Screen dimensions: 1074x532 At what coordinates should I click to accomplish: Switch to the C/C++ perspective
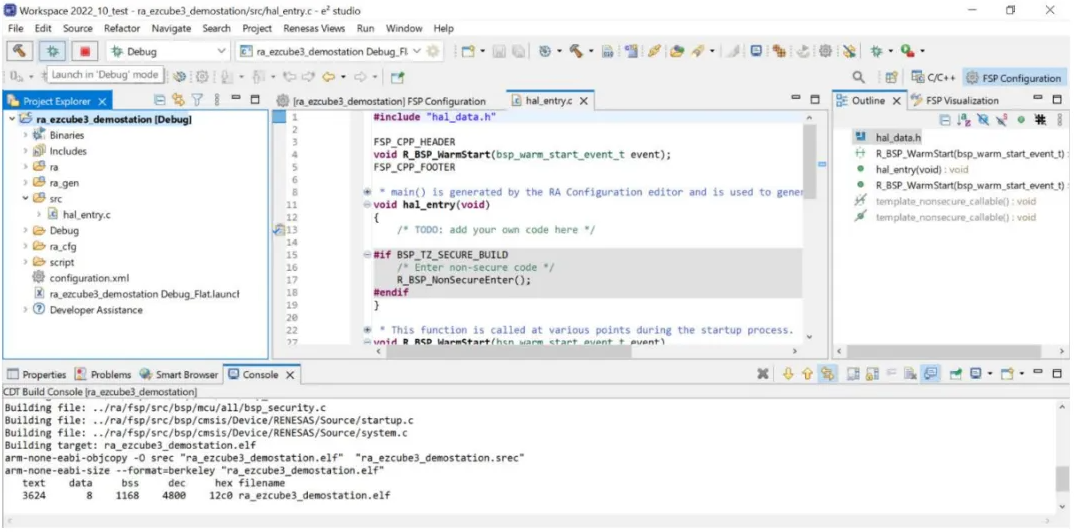932,77
